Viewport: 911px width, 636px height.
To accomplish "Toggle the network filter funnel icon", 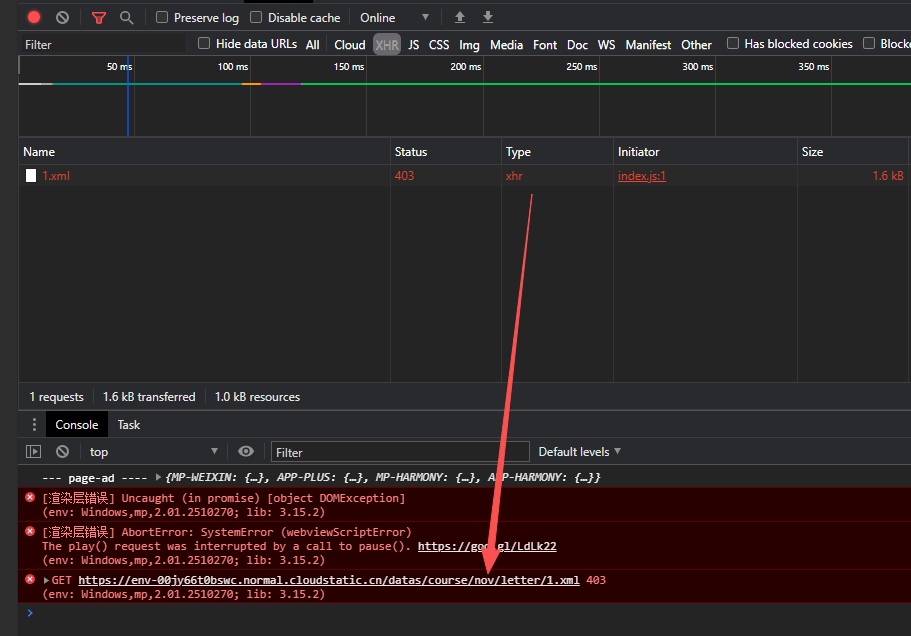I will 98,18.
